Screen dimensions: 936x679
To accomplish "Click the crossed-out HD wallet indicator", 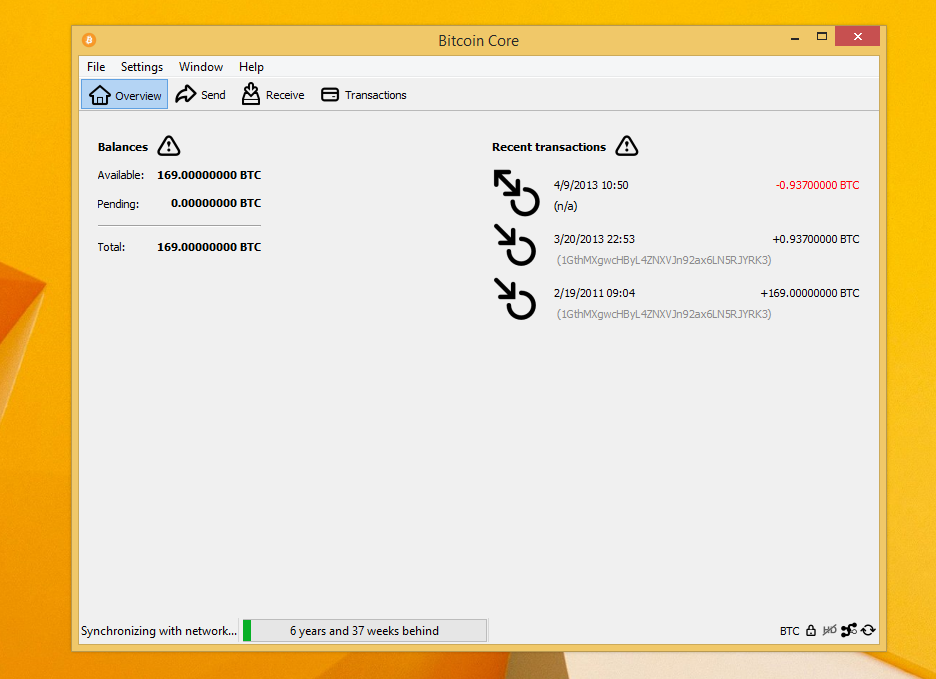I will pyautogui.click(x=828, y=630).
